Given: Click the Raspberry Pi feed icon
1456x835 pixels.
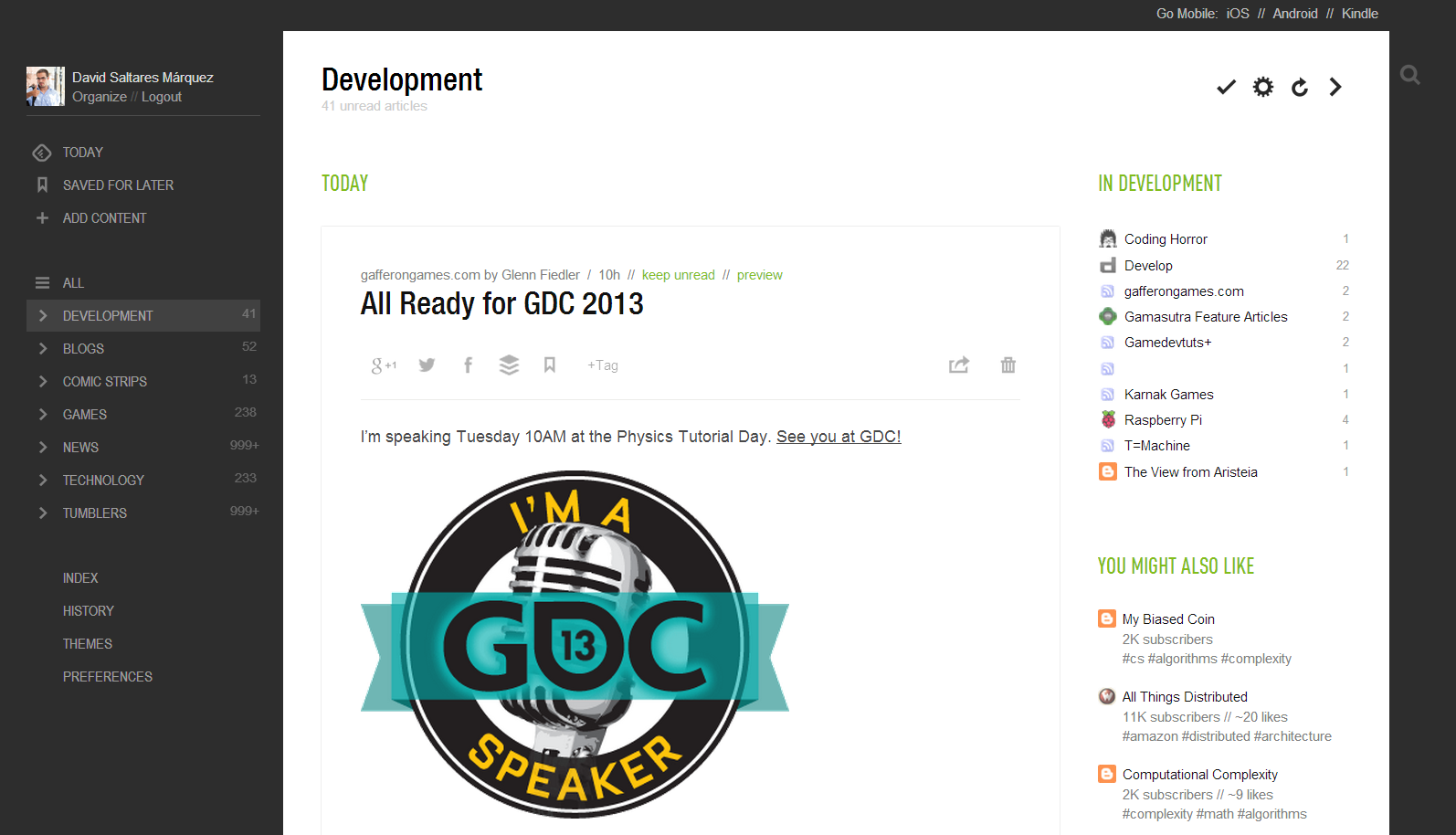Looking at the screenshot, I should [x=1108, y=420].
